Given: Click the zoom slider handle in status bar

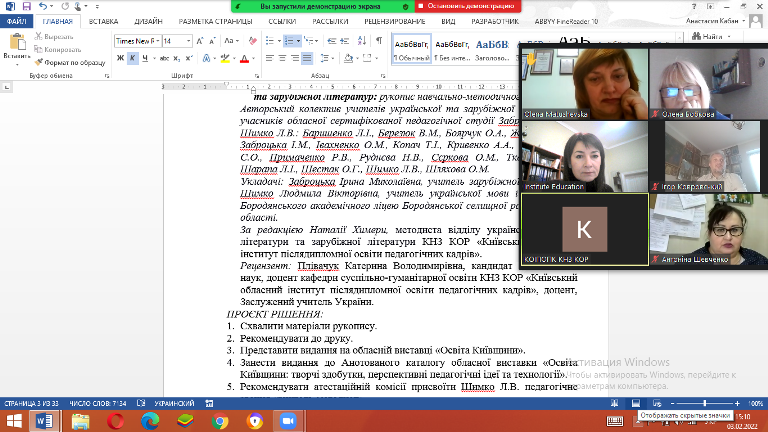Looking at the screenshot, I should pos(705,403).
